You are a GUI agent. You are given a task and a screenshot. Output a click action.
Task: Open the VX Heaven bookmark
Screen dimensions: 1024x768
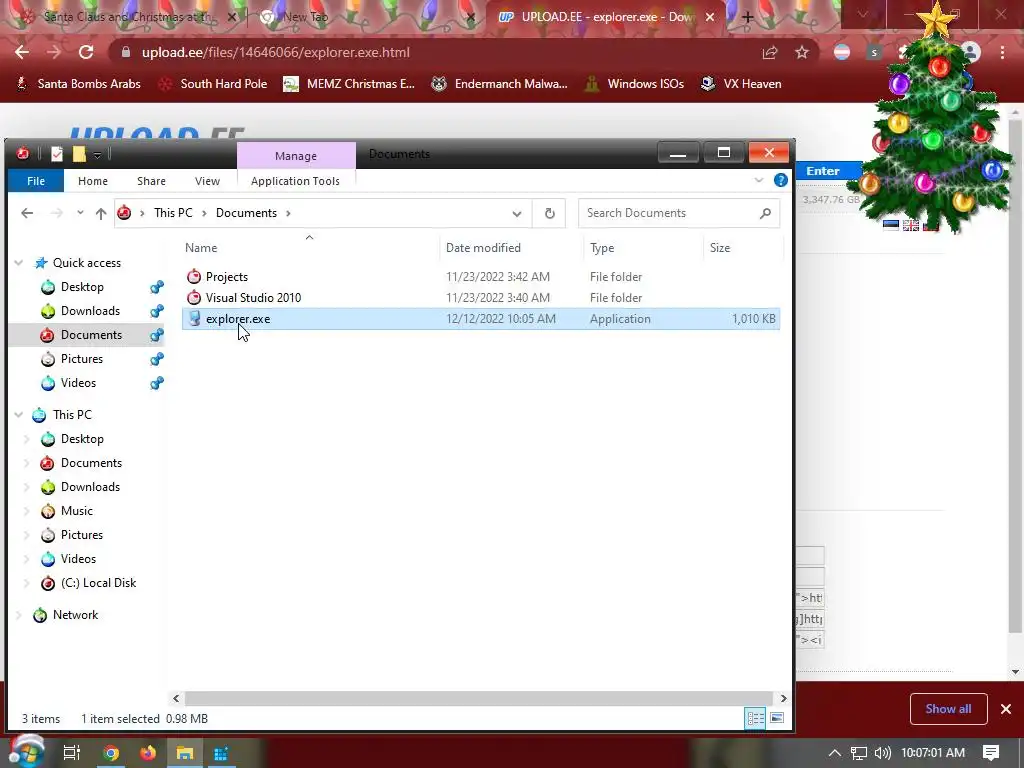pyautogui.click(x=741, y=84)
